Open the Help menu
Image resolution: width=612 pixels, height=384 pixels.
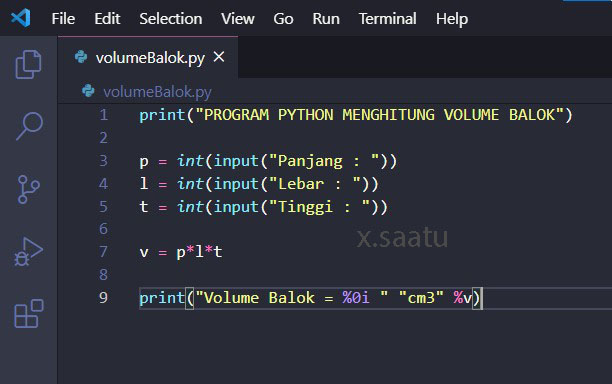pyautogui.click(x=452, y=19)
